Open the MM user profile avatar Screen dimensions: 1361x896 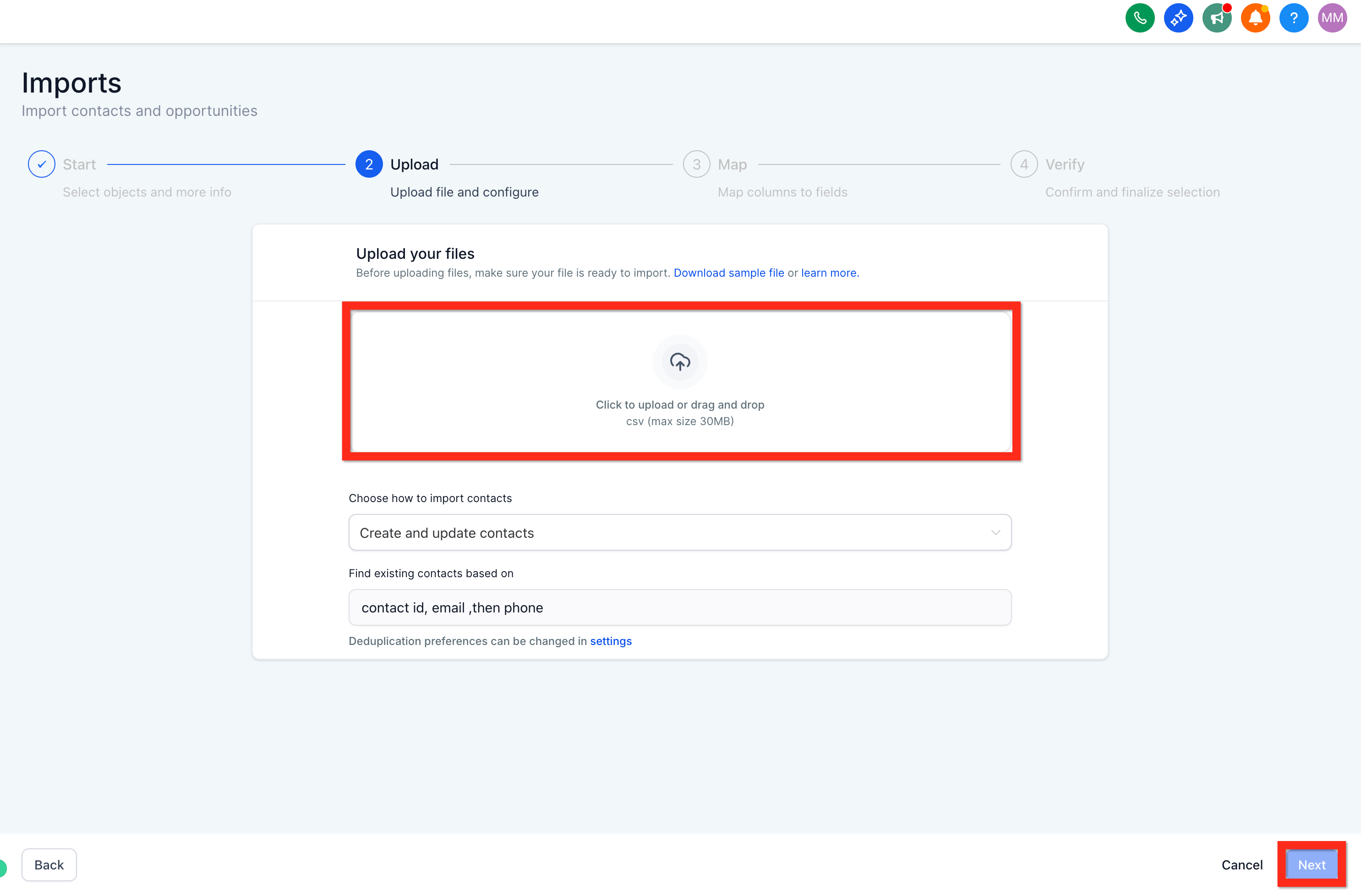click(x=1333, y=18)
